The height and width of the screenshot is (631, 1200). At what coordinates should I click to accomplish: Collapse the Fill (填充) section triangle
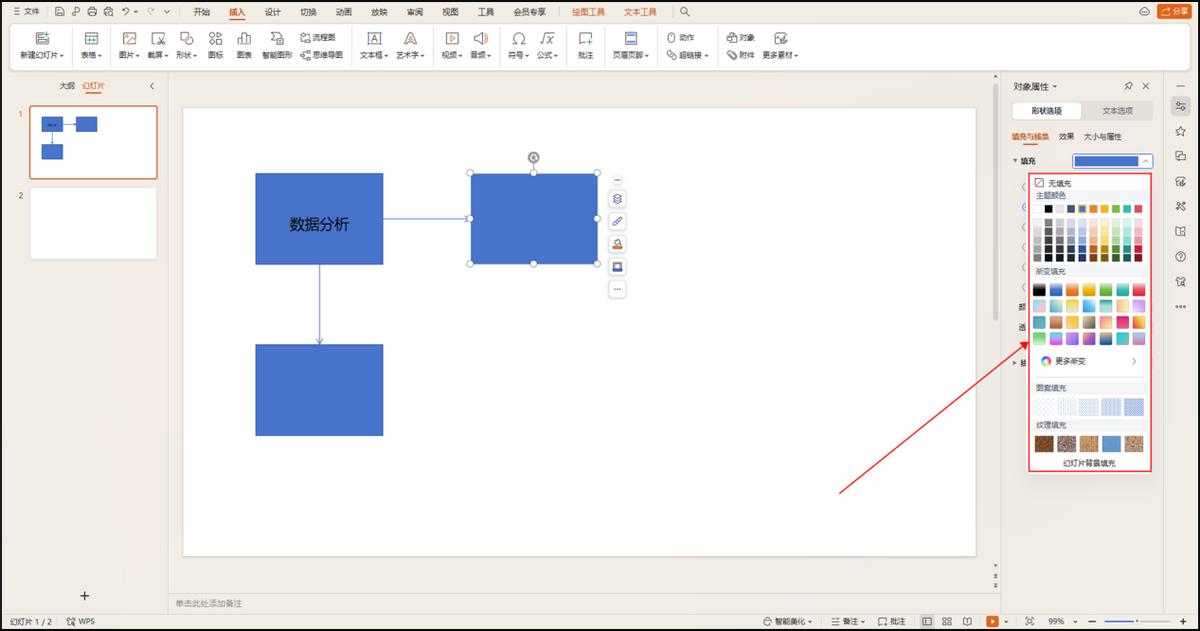(1015, 161)
